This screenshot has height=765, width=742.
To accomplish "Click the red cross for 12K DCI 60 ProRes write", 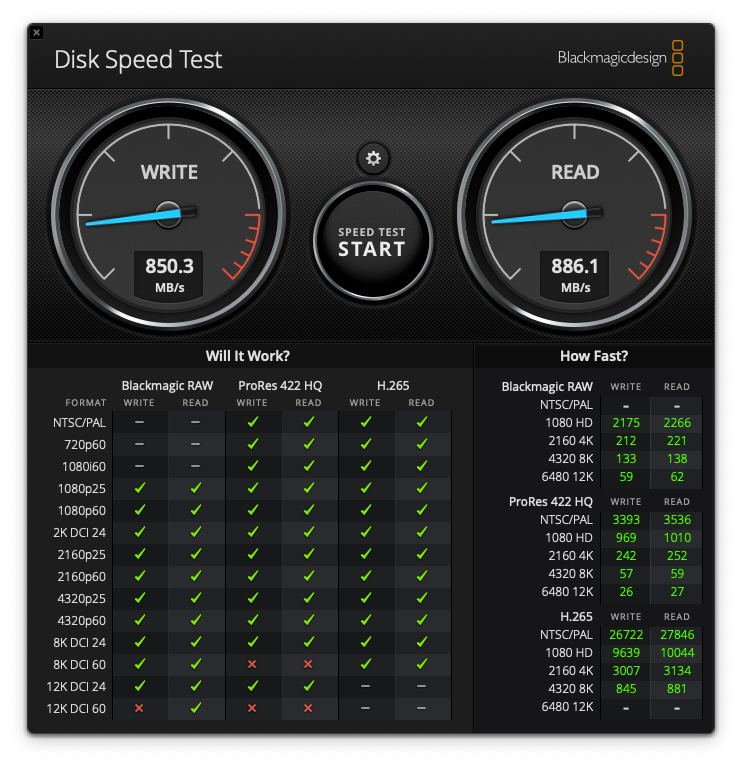I will click(x=252, y=708).
